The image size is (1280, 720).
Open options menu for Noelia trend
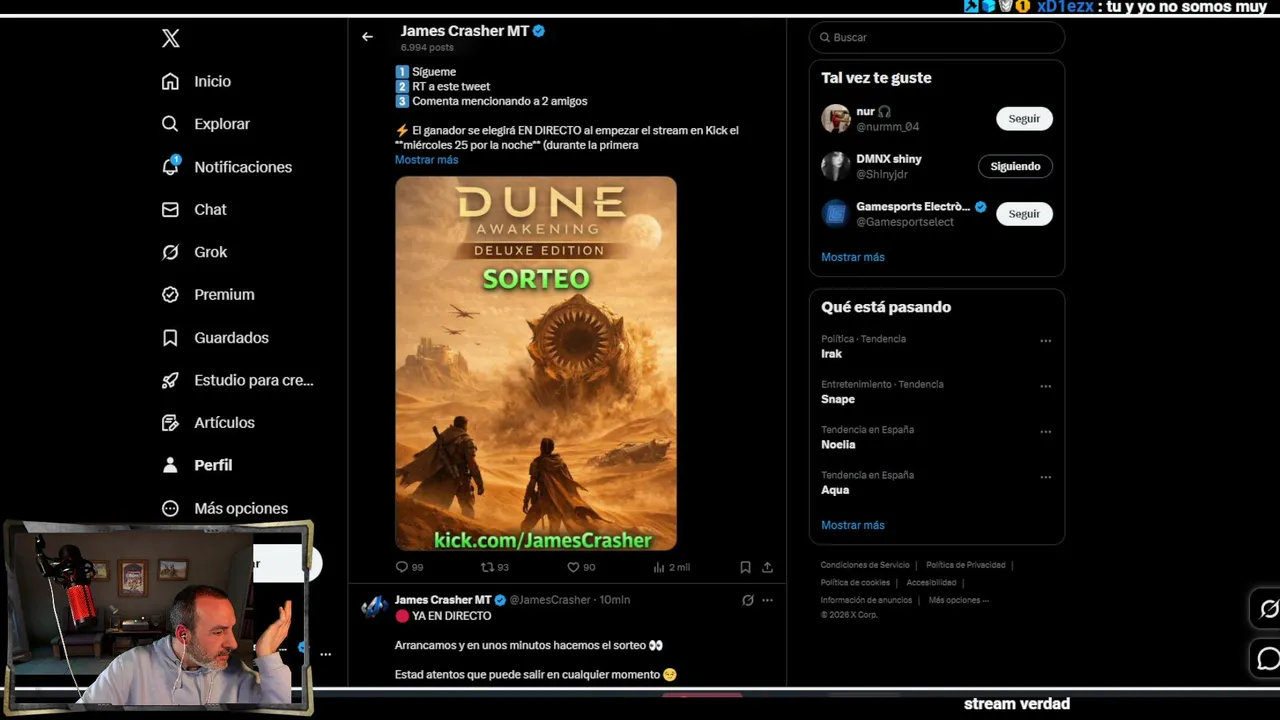pos(1045,432)
